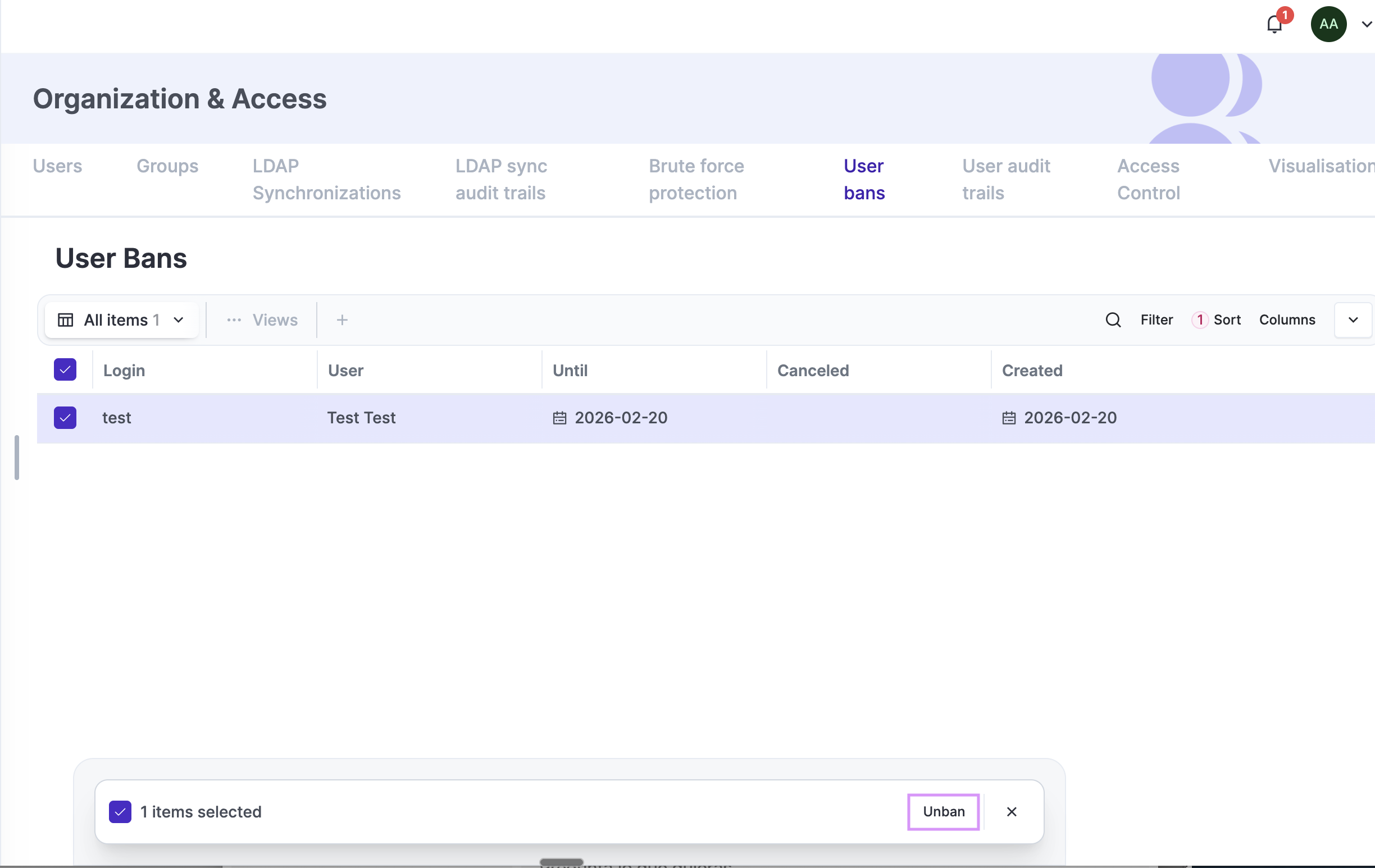This screenshot has height=868, width=1375.
Task: Toggle the items selected checkbox
Action: click(x=120, y=811)
